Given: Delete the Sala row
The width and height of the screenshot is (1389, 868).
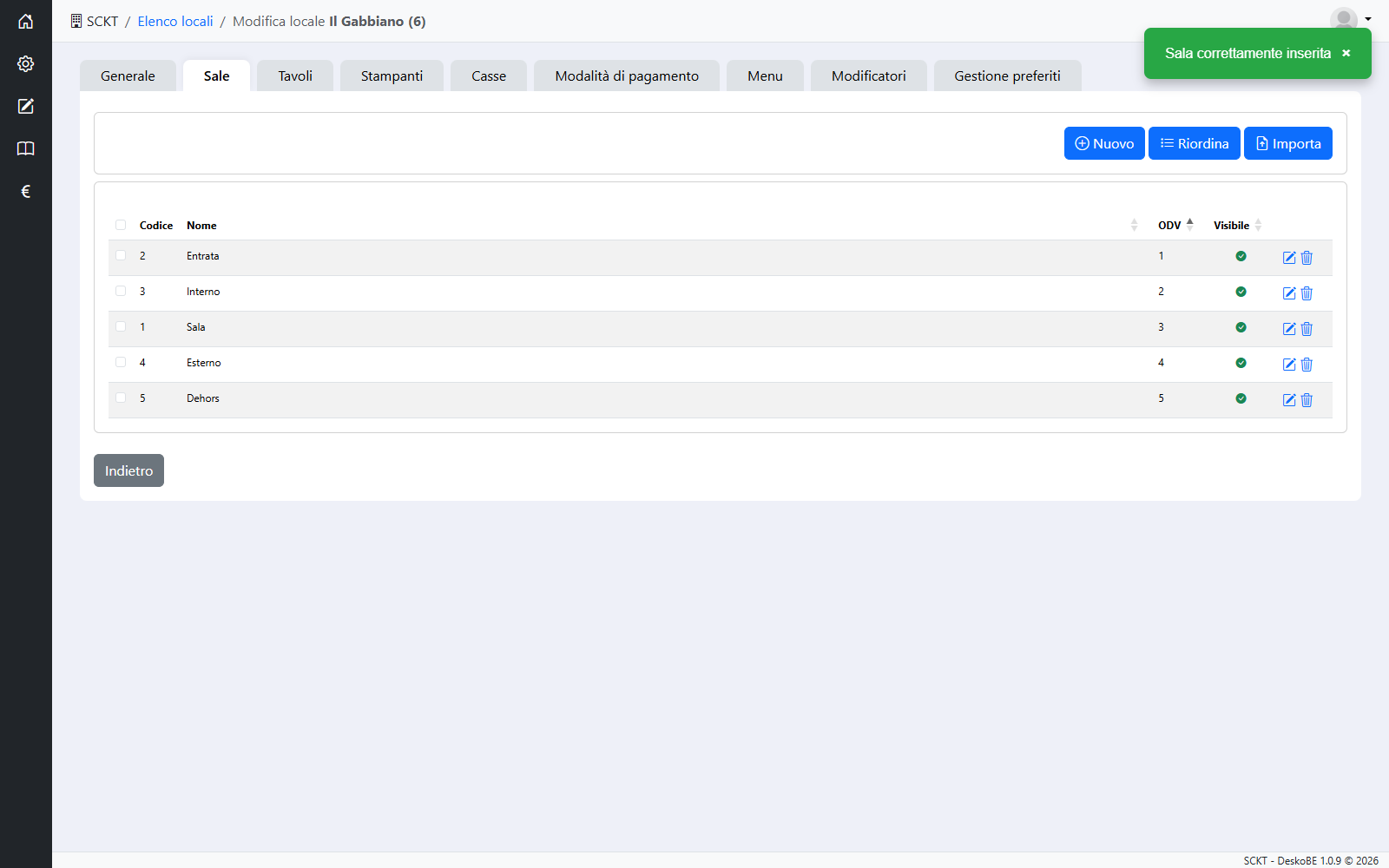Looking at the screenshot, I should pos(1307,329).
